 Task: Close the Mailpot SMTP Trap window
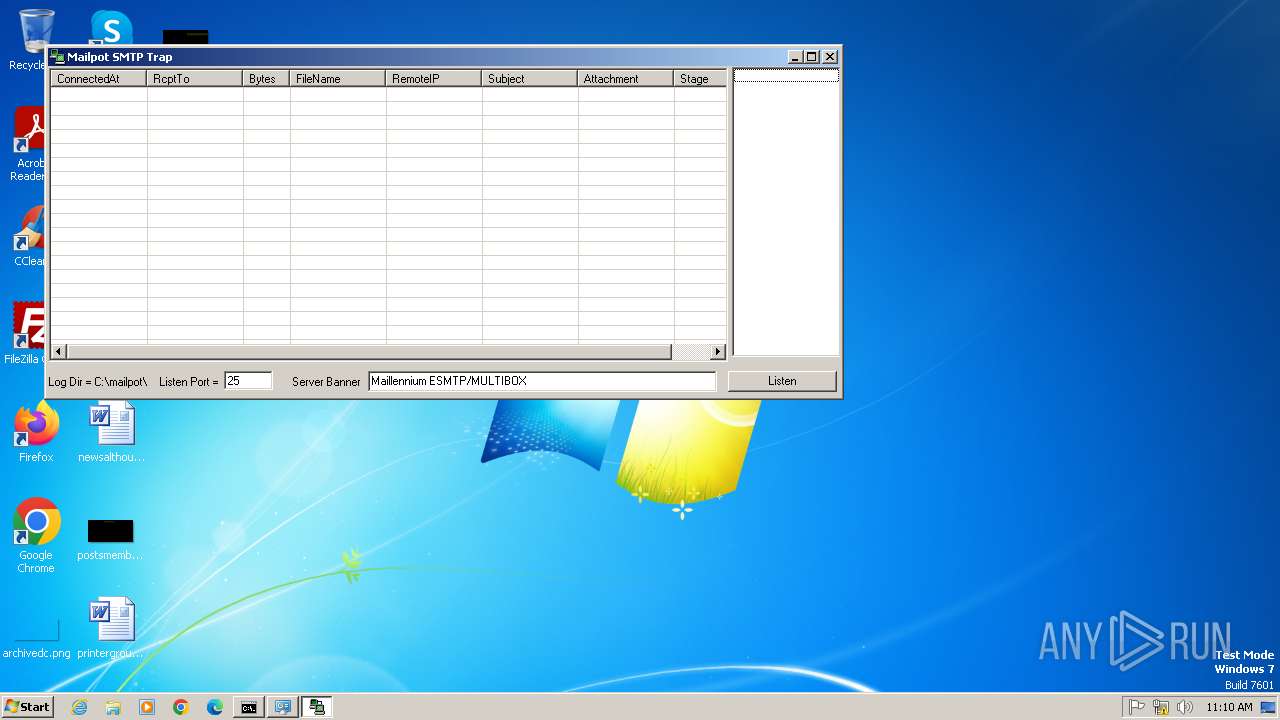tap(830, 57)
